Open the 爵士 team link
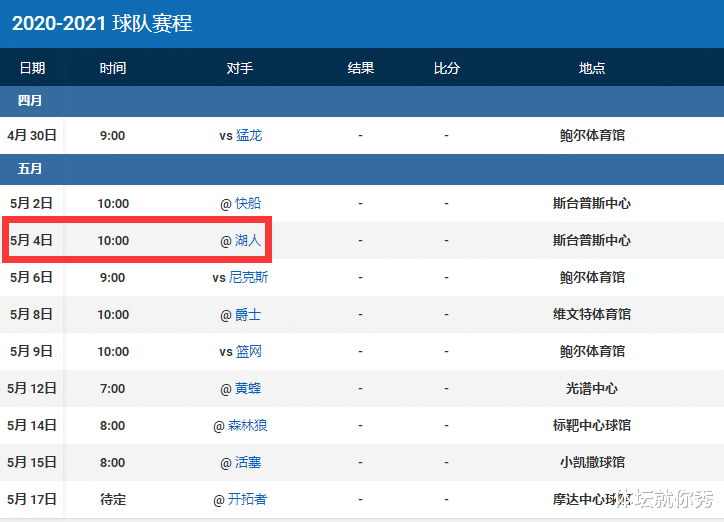 248,314
